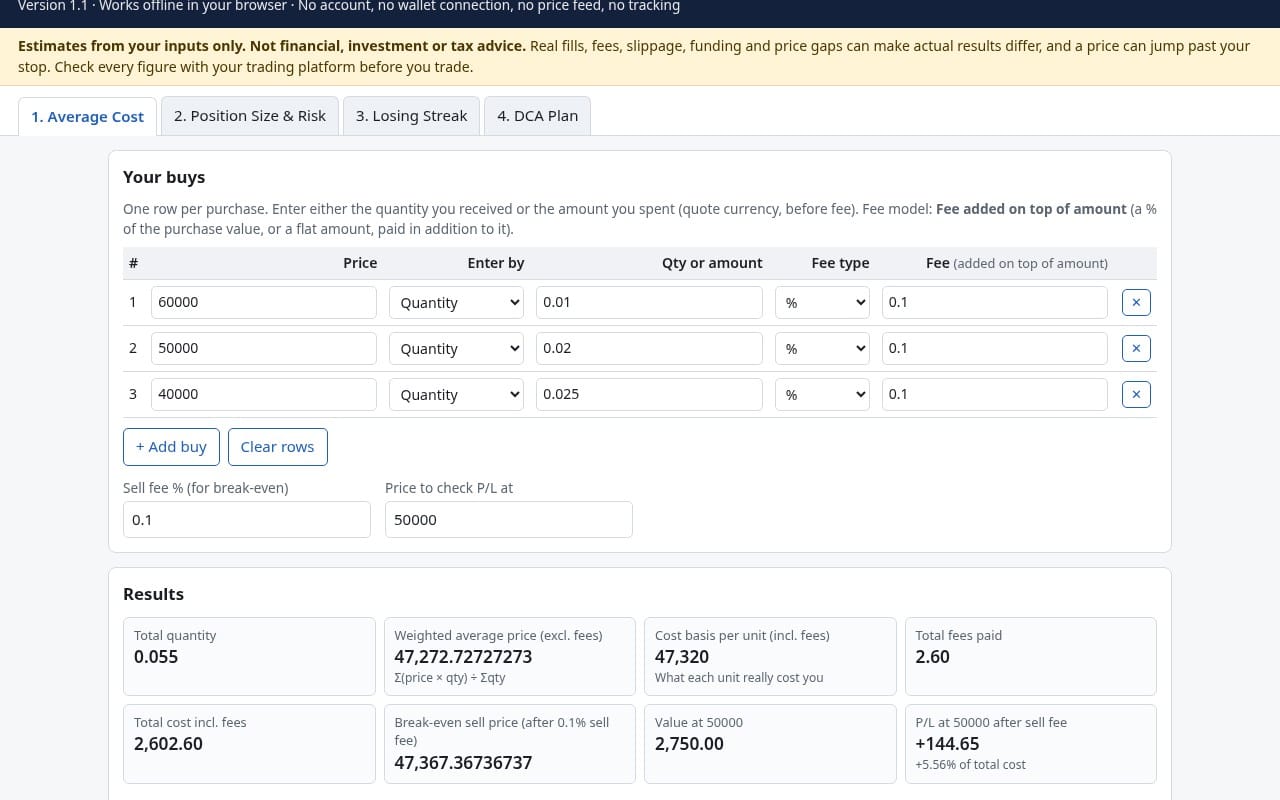1280x800 pixels.
Task: Click the fee field in row 2
Action: (x=995, y=348)
